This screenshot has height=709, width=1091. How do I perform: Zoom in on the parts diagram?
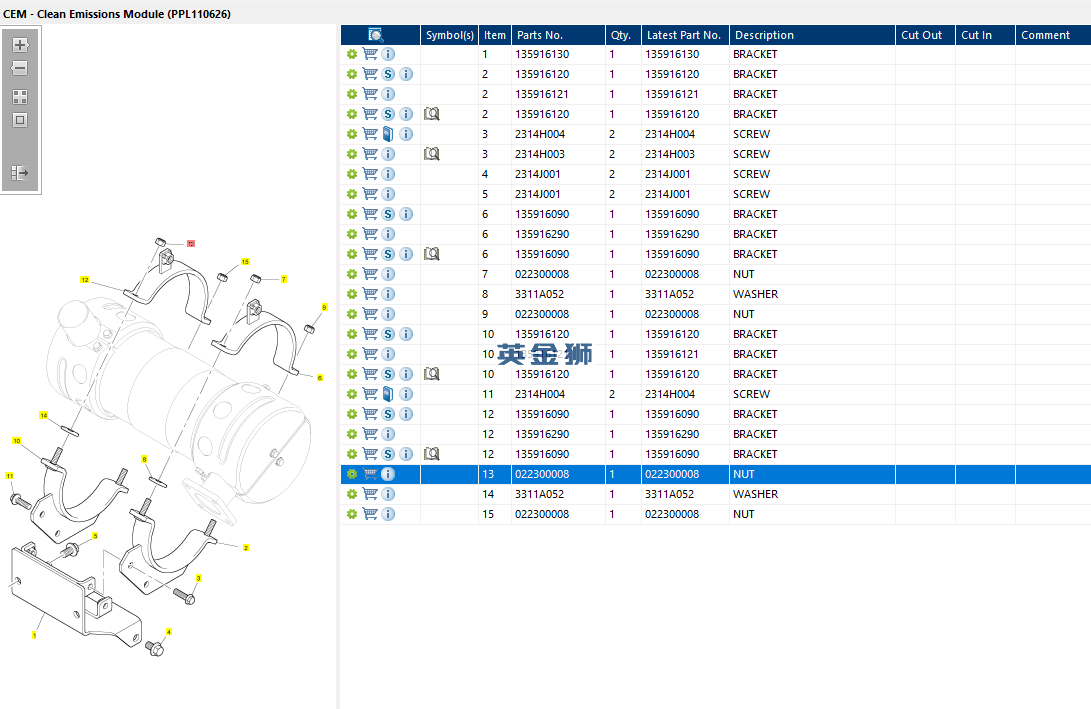click(20, 45)
